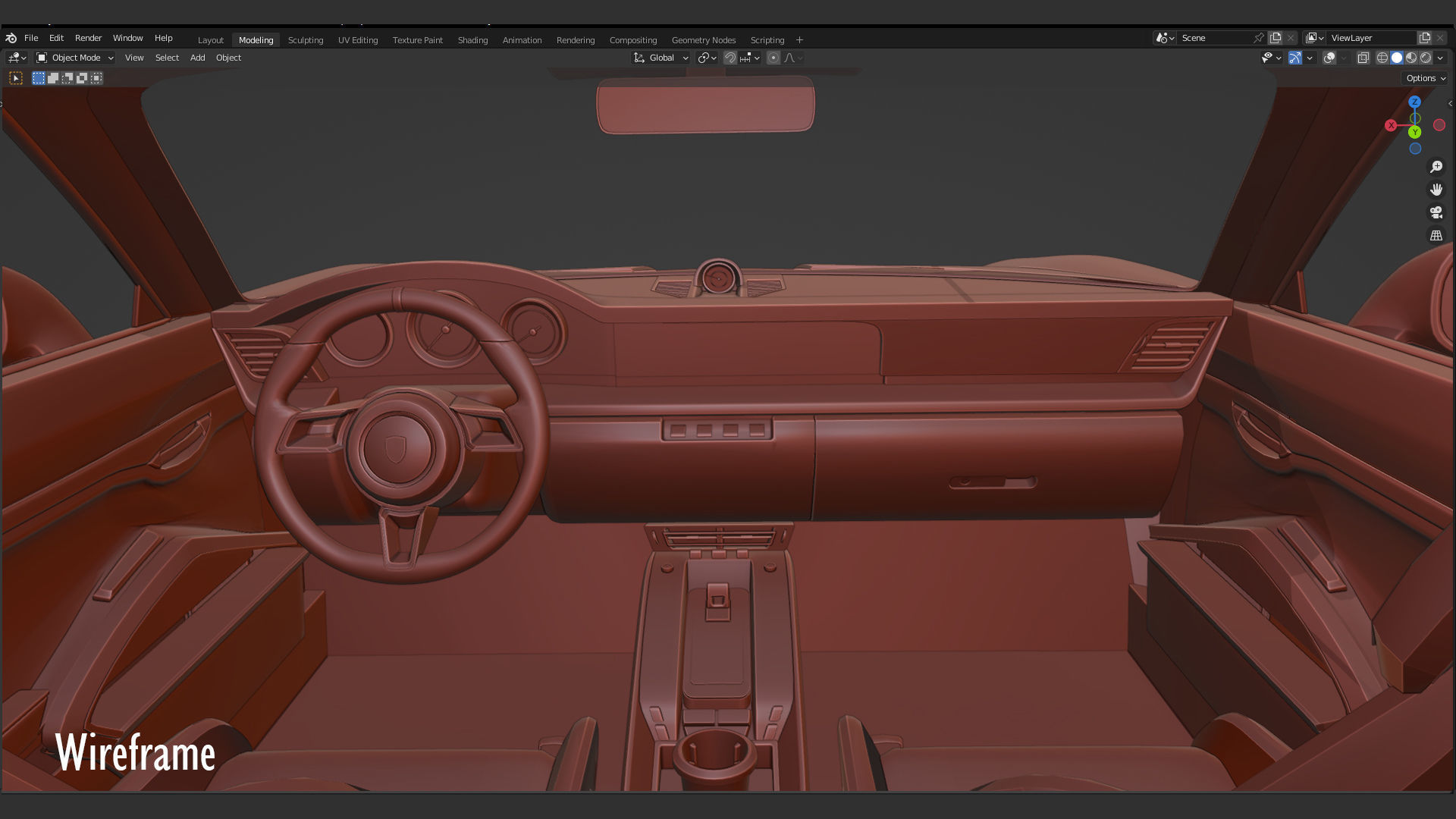
Task: Set selection mode to subtract
Action: click(67, 78)
